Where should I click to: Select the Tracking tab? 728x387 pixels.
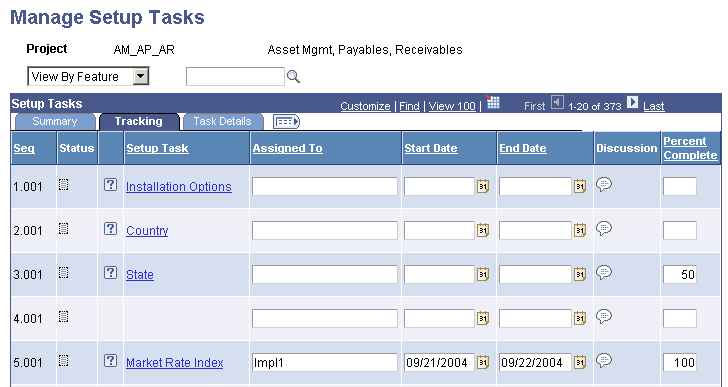tap(138, 122)
